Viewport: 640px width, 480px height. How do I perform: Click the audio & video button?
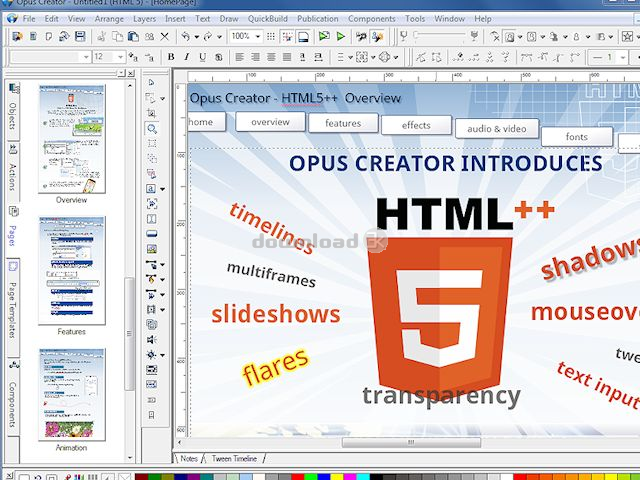click(x=497, y=129)
